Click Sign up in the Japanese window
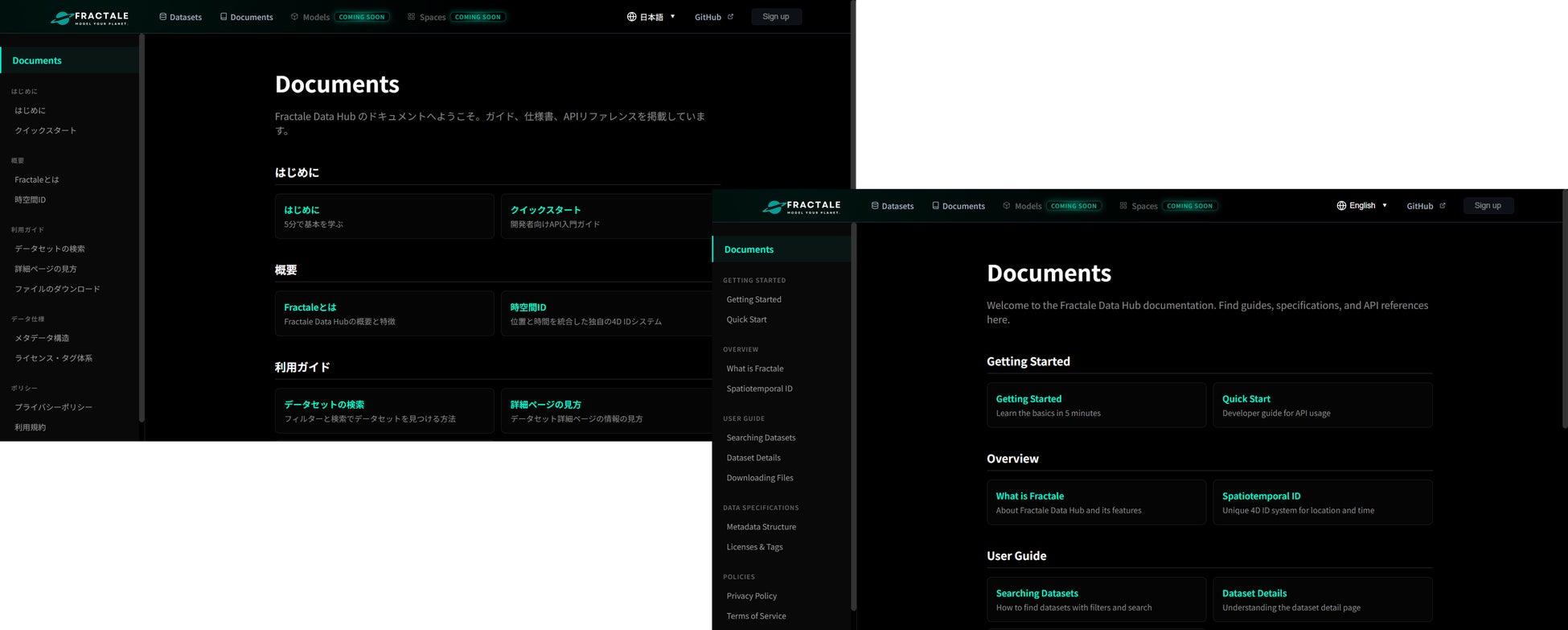The height and width of the screenshot is (630, 1568). click(x=776, y=17)
